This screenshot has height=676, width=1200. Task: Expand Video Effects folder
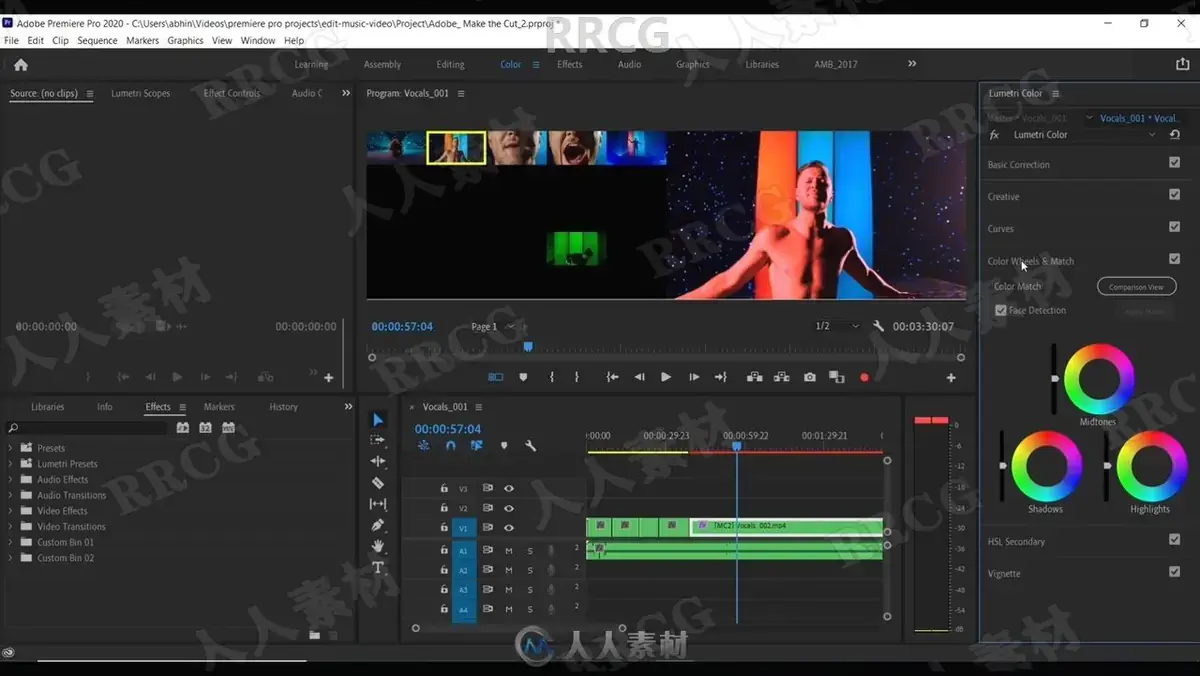[x=11, y=511]
